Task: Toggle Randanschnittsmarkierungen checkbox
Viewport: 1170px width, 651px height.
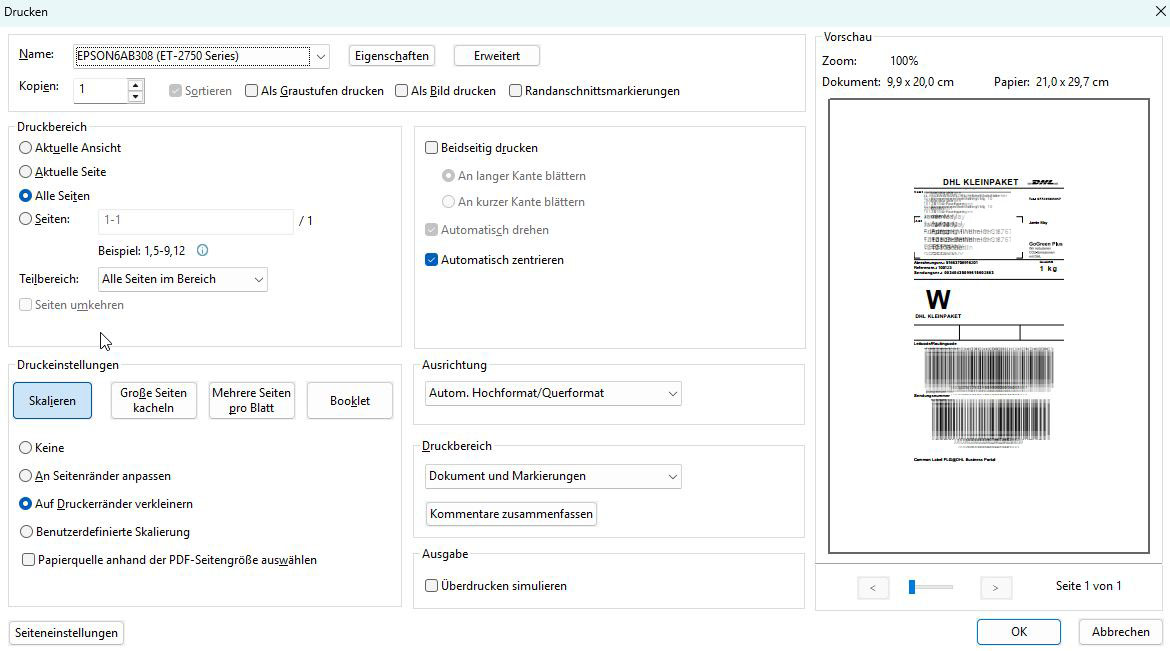Action: pyautogui.click(x=515, y=91)
